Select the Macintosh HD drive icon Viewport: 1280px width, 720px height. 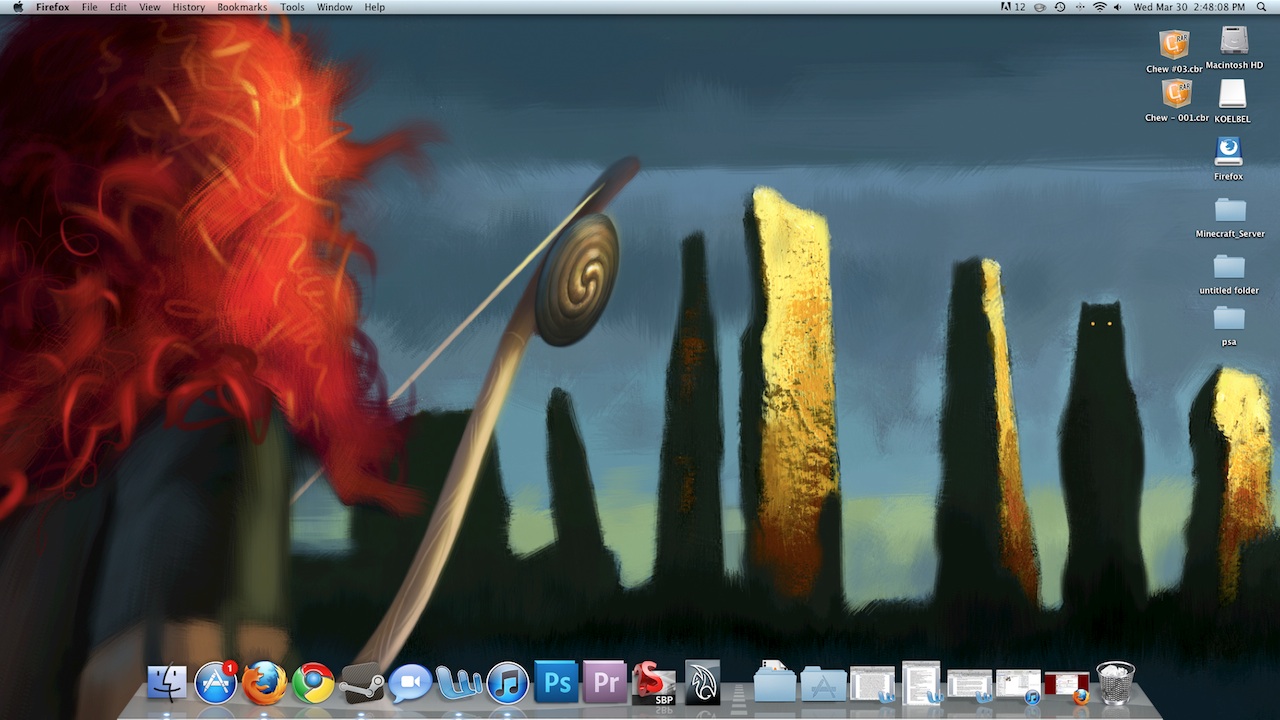coord(1234,42)
